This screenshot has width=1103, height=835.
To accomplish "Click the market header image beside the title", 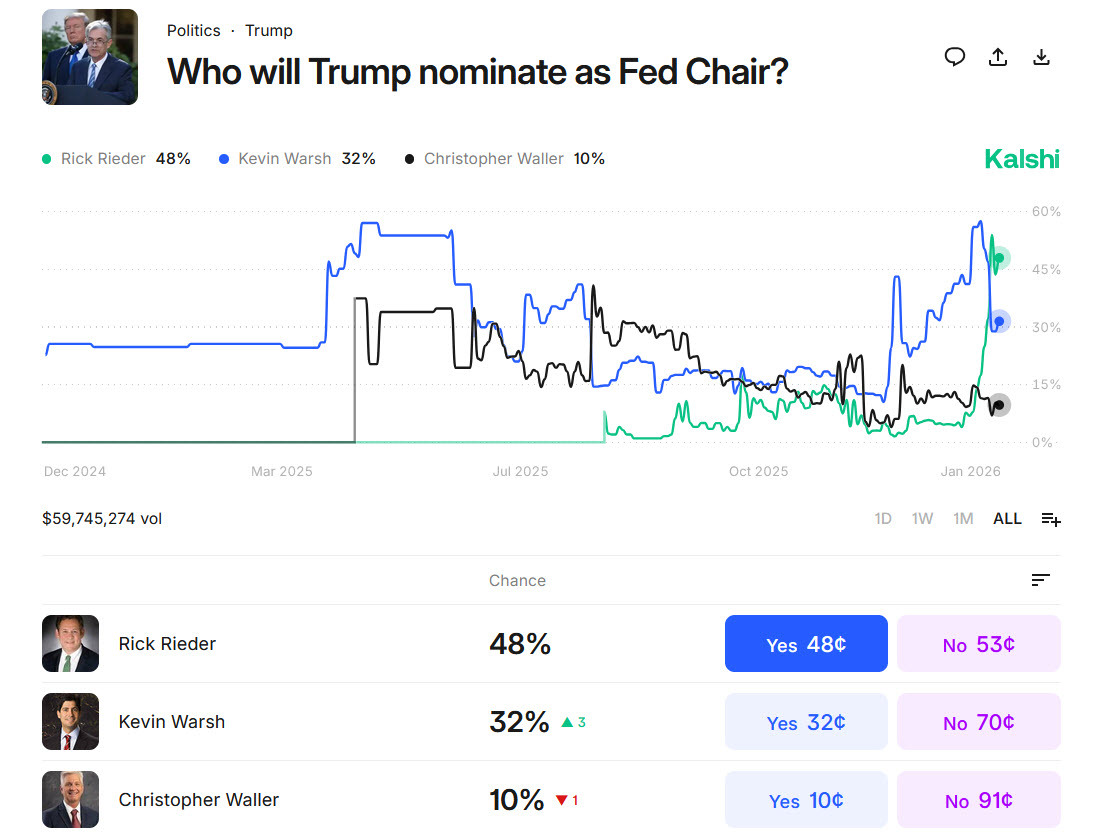I will pos(89,57).
